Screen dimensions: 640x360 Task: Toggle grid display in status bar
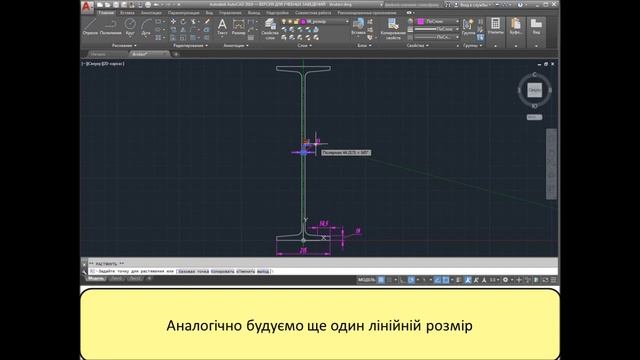[381, 280]
